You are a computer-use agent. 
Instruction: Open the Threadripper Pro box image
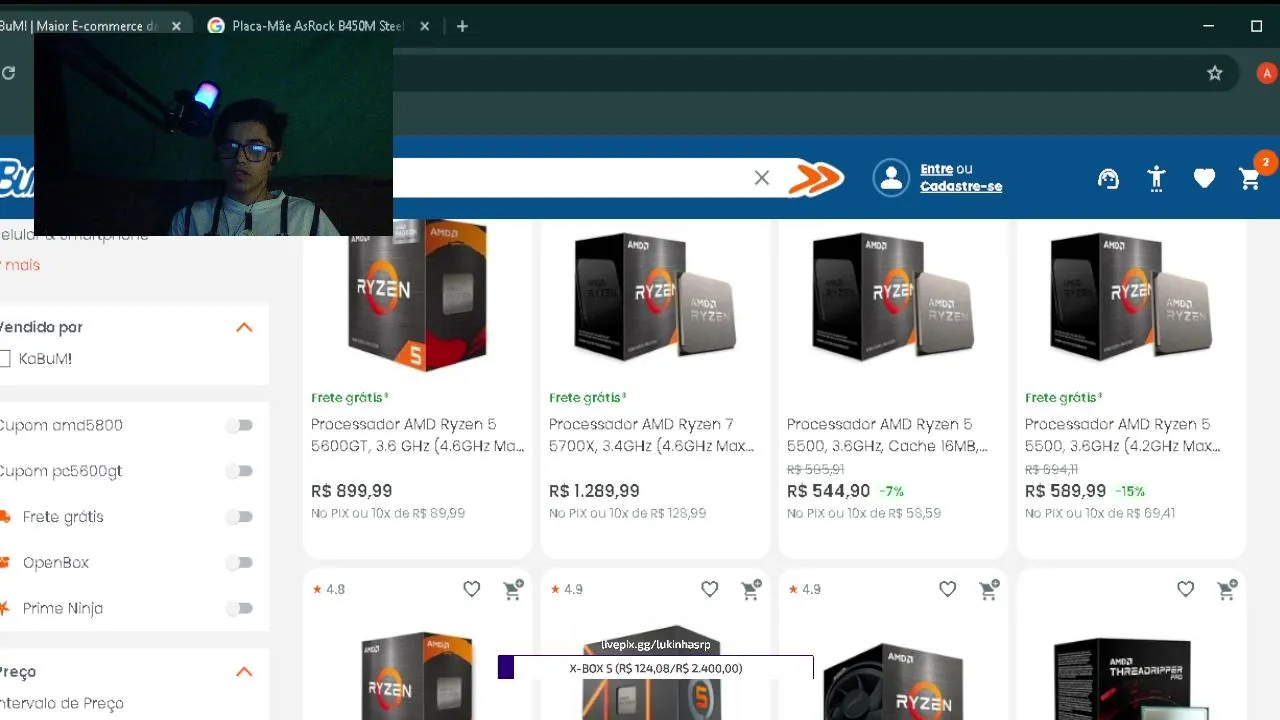point(1132,680)
